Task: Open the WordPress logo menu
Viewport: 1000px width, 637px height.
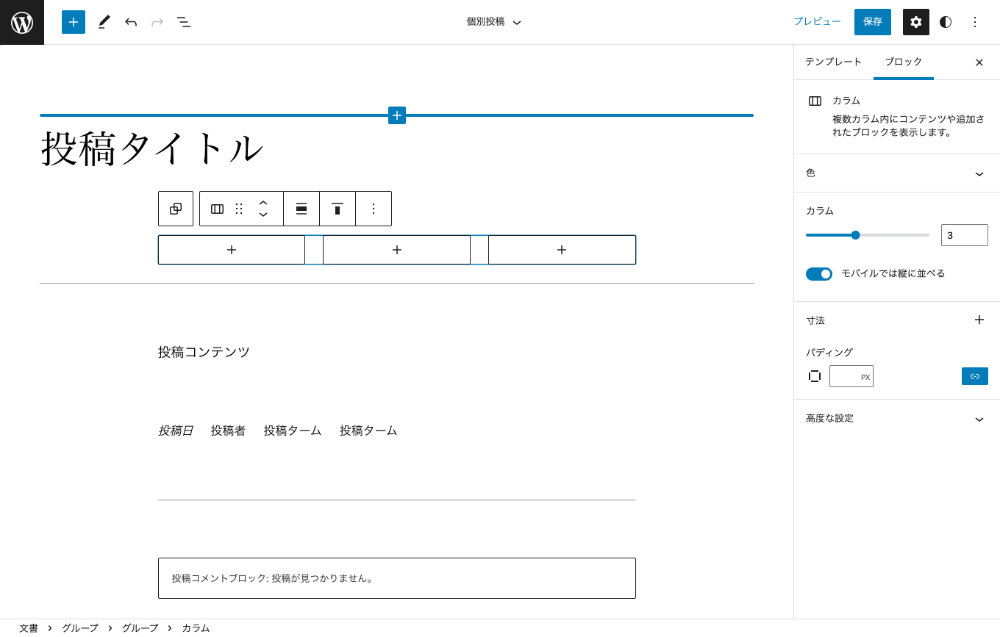Action: (x=22, y=22)
